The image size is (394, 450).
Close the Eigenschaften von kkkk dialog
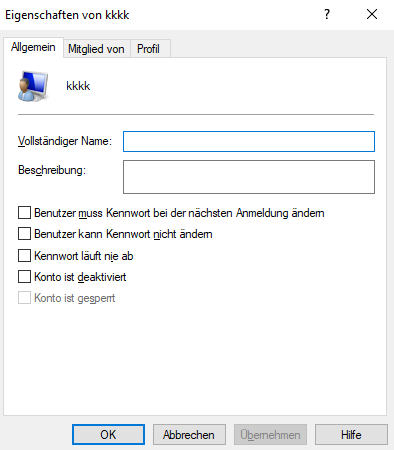(x=372, y=14)
